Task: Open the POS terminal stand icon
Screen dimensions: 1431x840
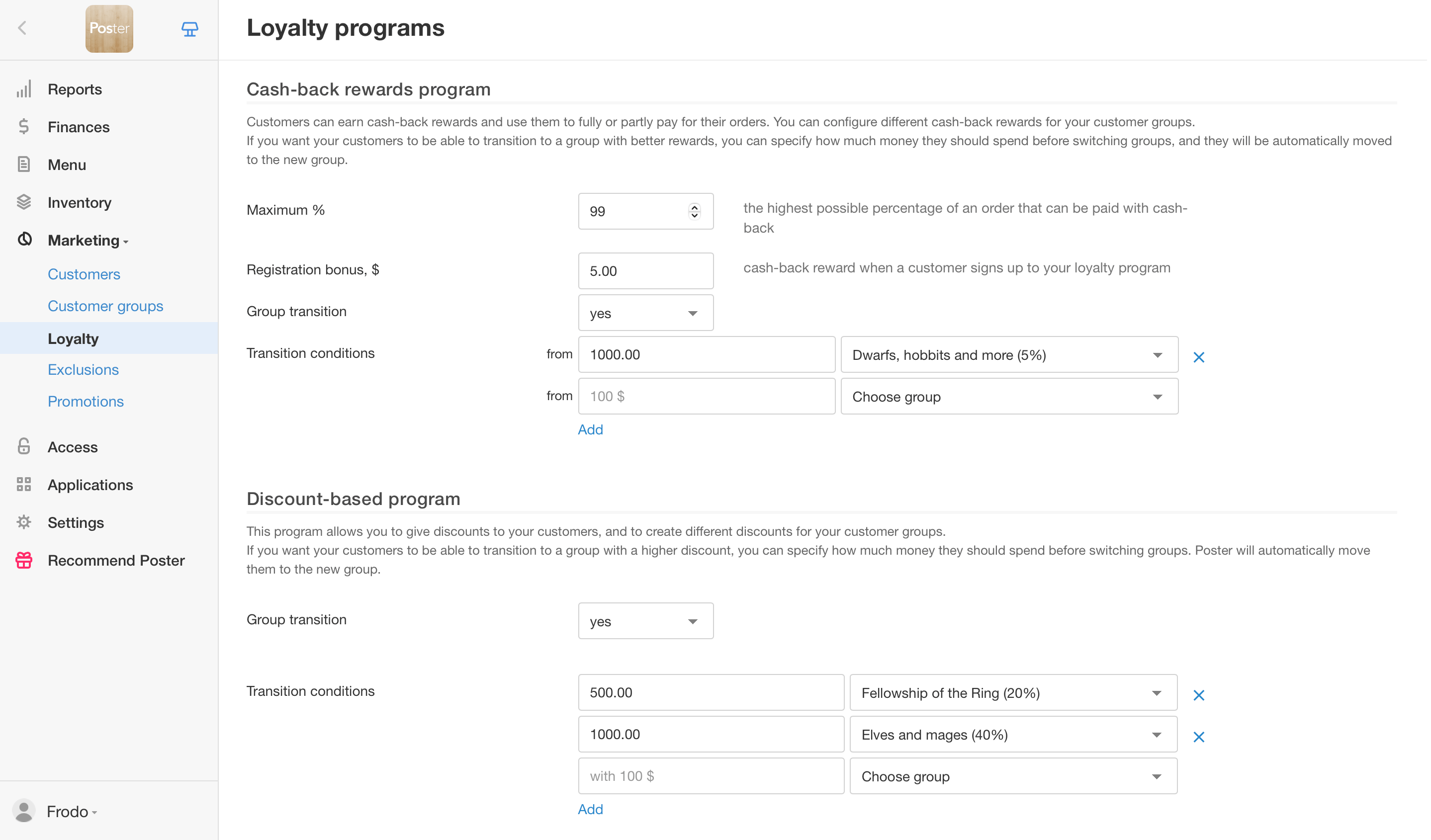Action: (x=189, y=29)
